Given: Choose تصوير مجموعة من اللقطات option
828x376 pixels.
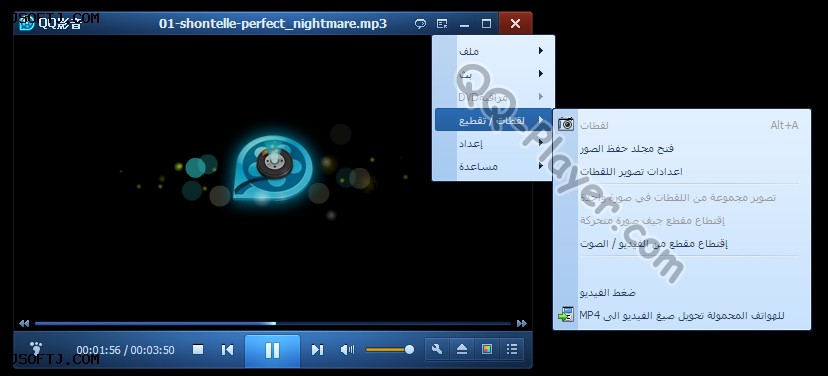Looking at the screenshot, I should coord(681,198).
